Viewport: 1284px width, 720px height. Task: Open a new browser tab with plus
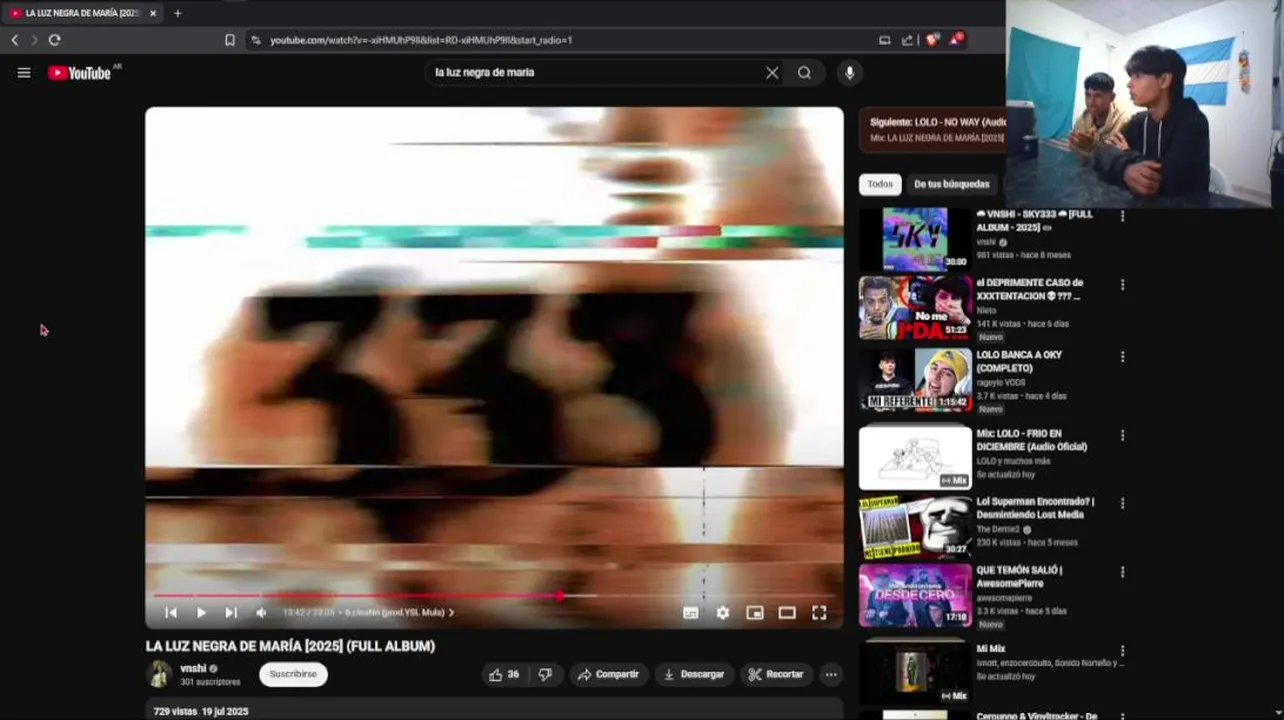tap(177, 13)
